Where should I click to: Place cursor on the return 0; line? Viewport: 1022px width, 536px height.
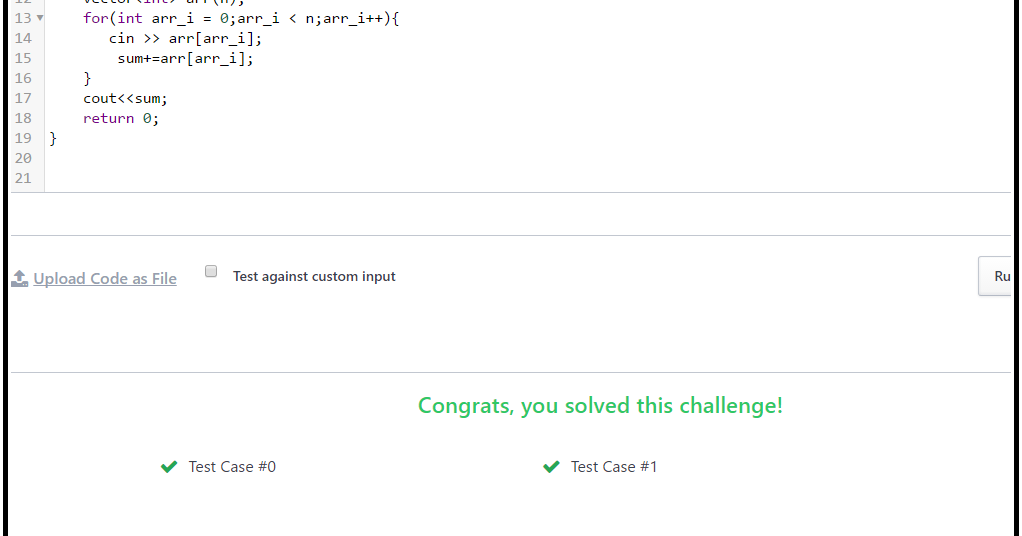point(121,119)
